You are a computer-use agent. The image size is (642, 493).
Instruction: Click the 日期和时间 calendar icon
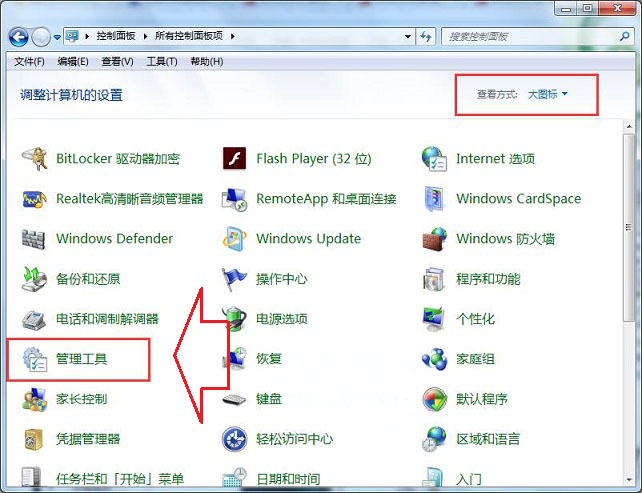point(234,477)
